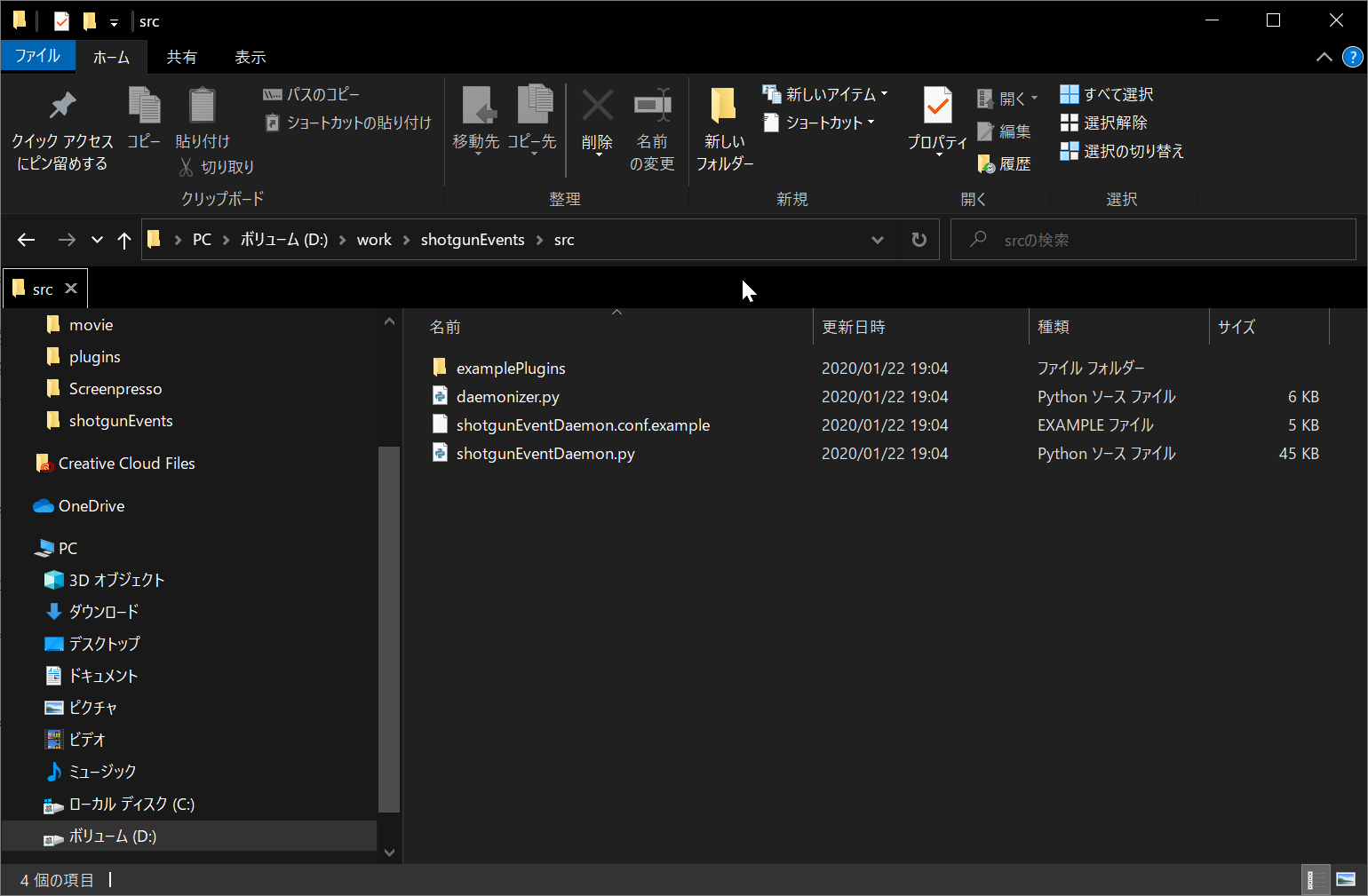Open the Open (開く) dropdown in ribbon
The image size is (1368, 896).
1007,99
